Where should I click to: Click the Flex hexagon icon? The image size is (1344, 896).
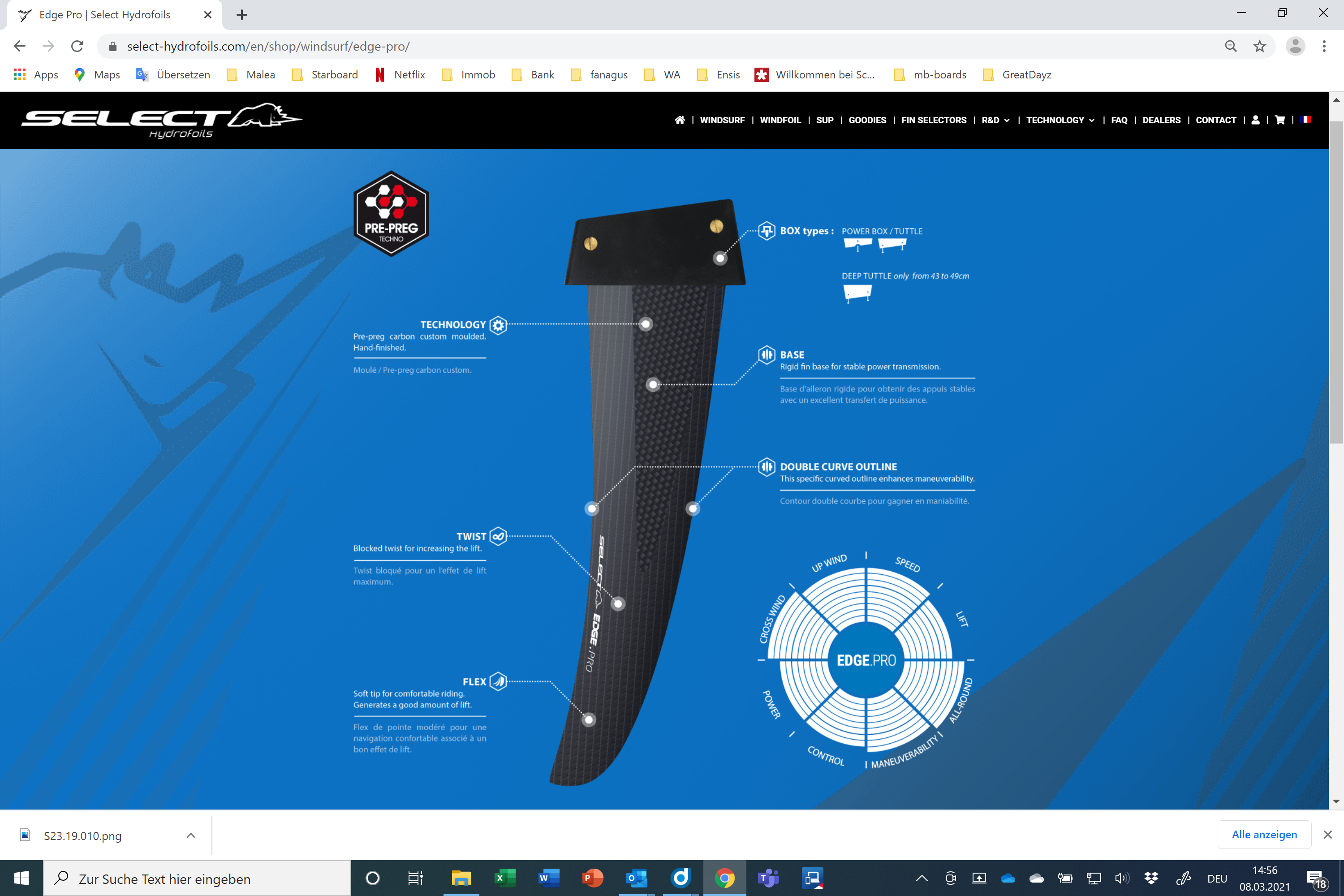coord(498,682)
